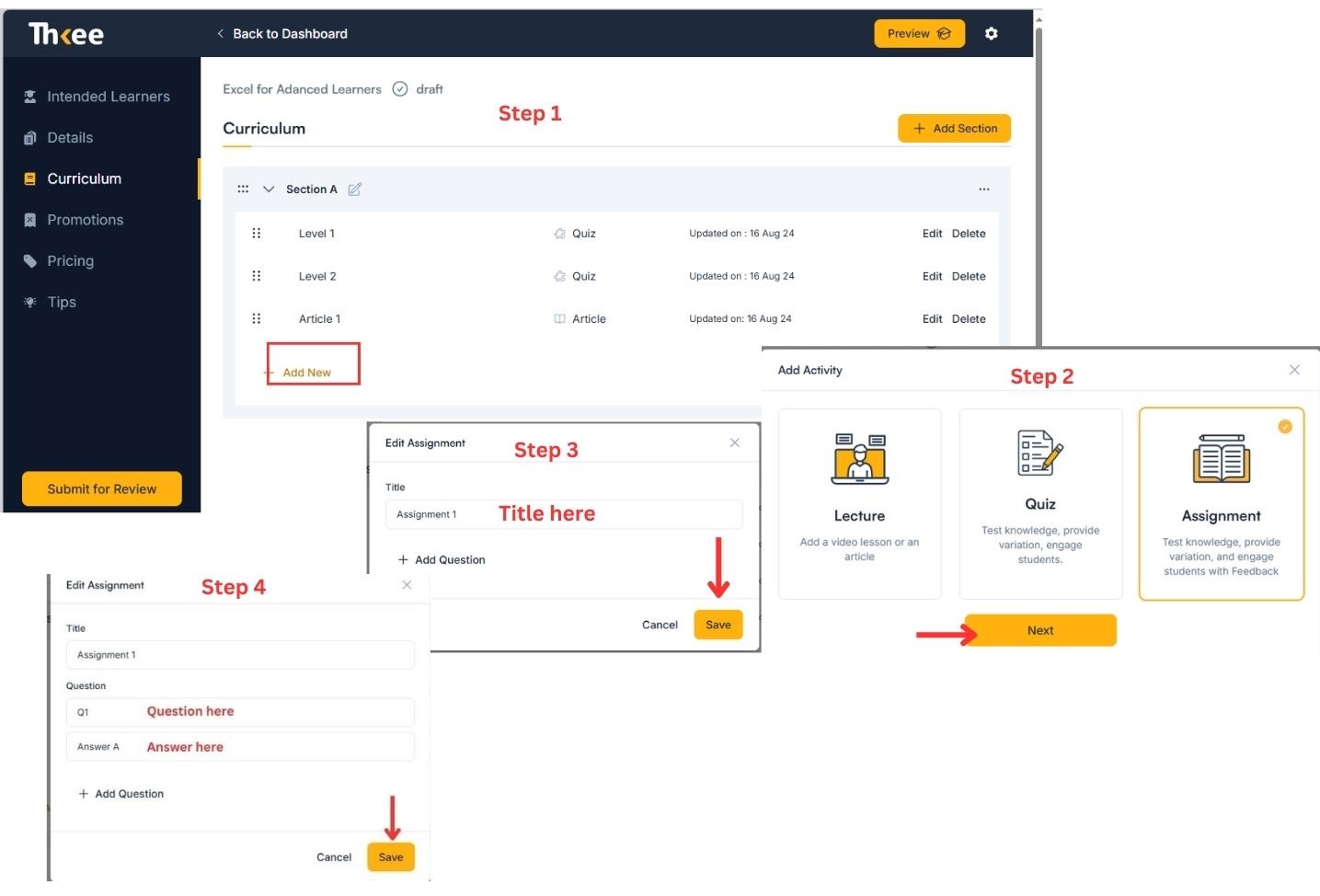Click the drag handle for Level 1 row
Image resolution: width=1320 pixels, height=896 pixels.
(257, 234)
